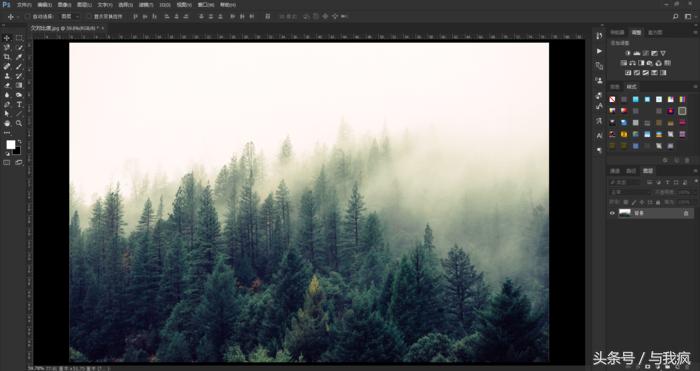Add an Invert adjustment
700x371 pixels.
[628, 73]
